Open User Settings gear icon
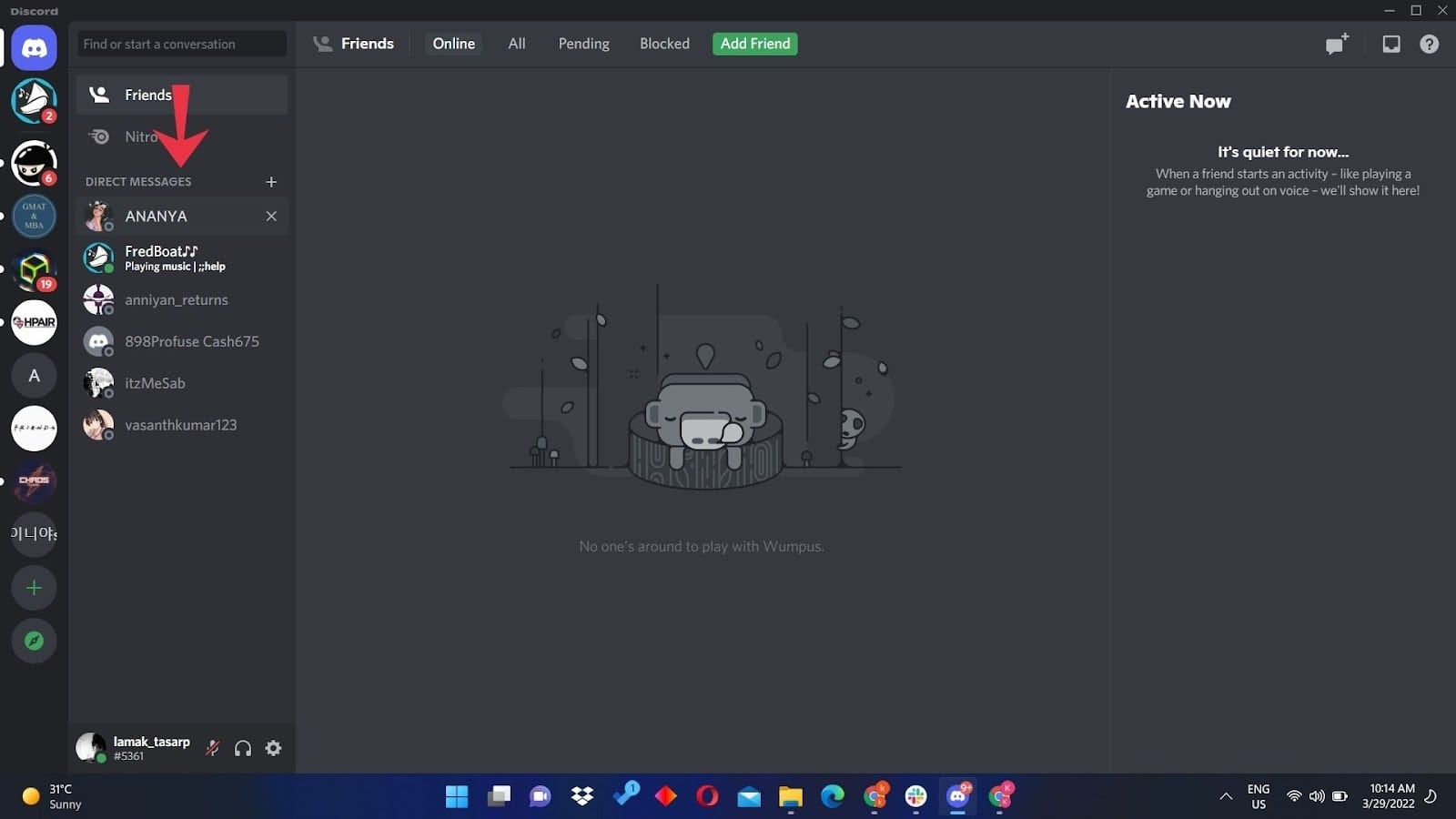 coord(273,748)
